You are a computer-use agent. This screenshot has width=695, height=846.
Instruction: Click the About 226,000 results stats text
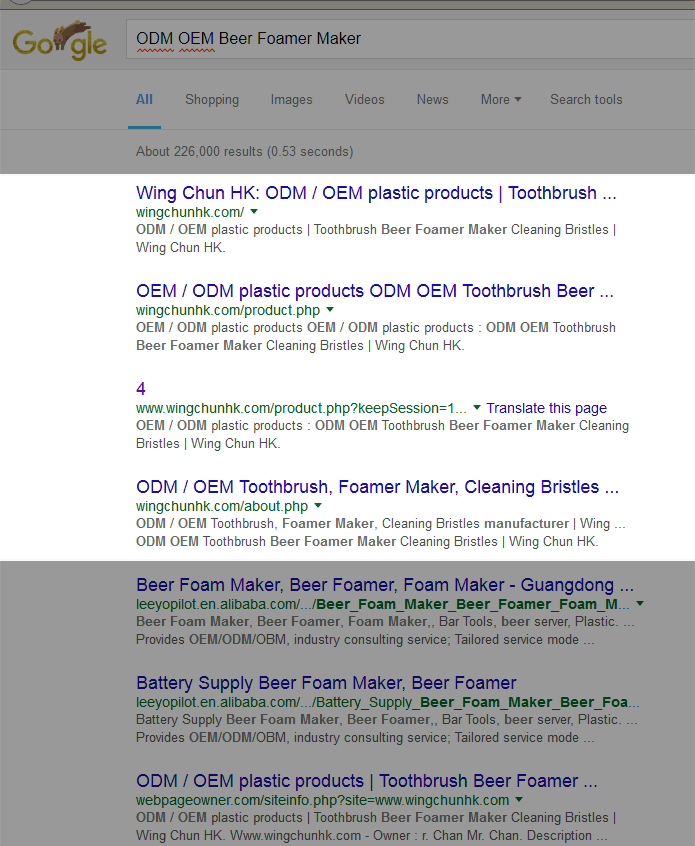coord(244,152)
